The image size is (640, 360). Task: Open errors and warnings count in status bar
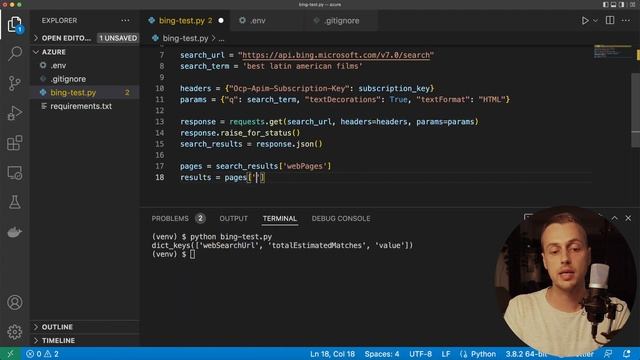pyautogui.click(x=42, y=354)
